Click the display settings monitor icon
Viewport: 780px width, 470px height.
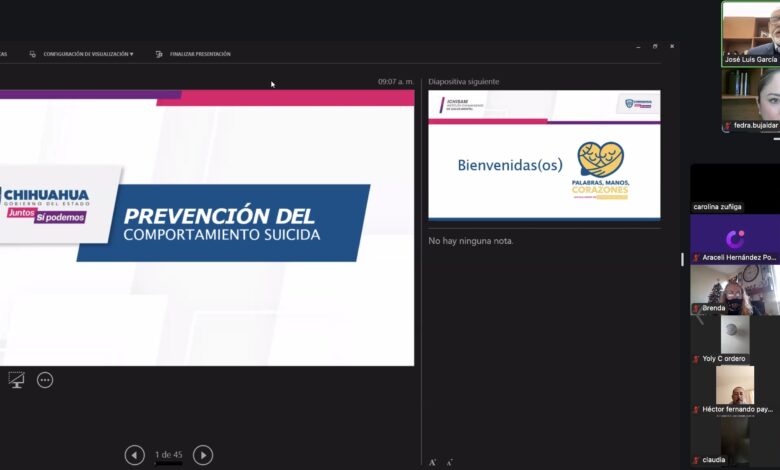pyautogui.click(x=32, y=54)
